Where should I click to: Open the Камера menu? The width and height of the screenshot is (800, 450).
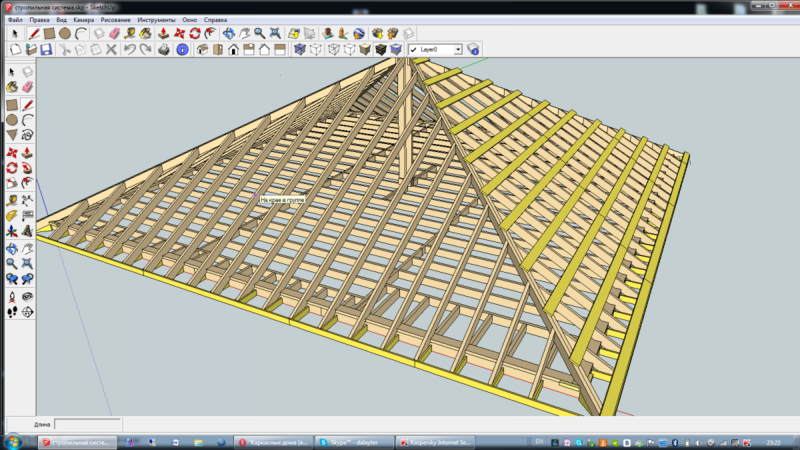pos(84,19)
